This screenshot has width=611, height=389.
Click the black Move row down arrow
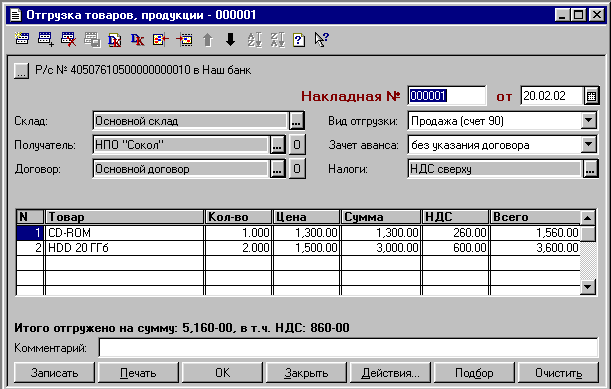click(x=231, y=39)
